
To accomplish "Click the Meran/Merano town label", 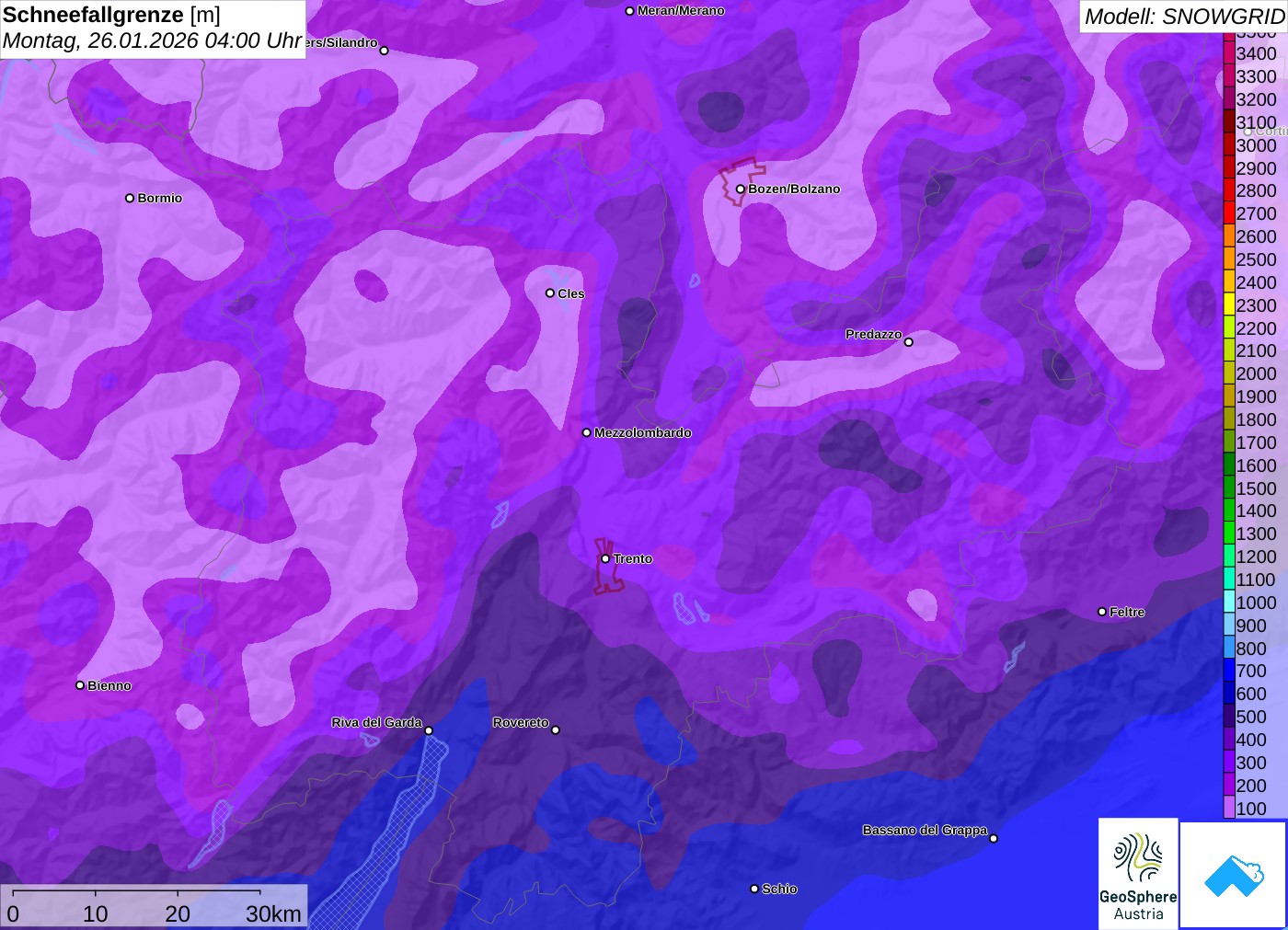I will click(681, 11).
